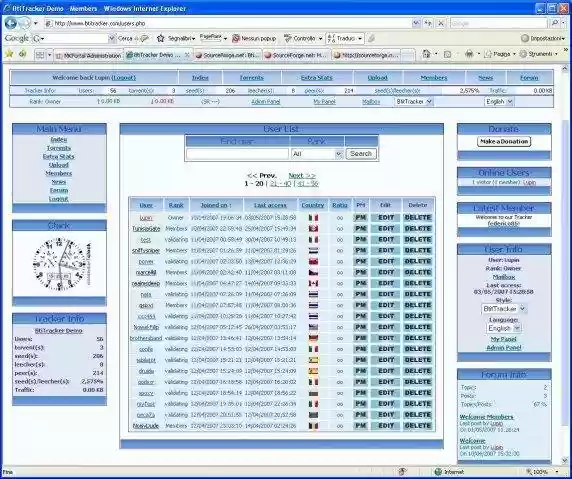Screen dimensions: 572x479
Task: Click the Home icon in the IE command bar
Action: coord(426,54)
